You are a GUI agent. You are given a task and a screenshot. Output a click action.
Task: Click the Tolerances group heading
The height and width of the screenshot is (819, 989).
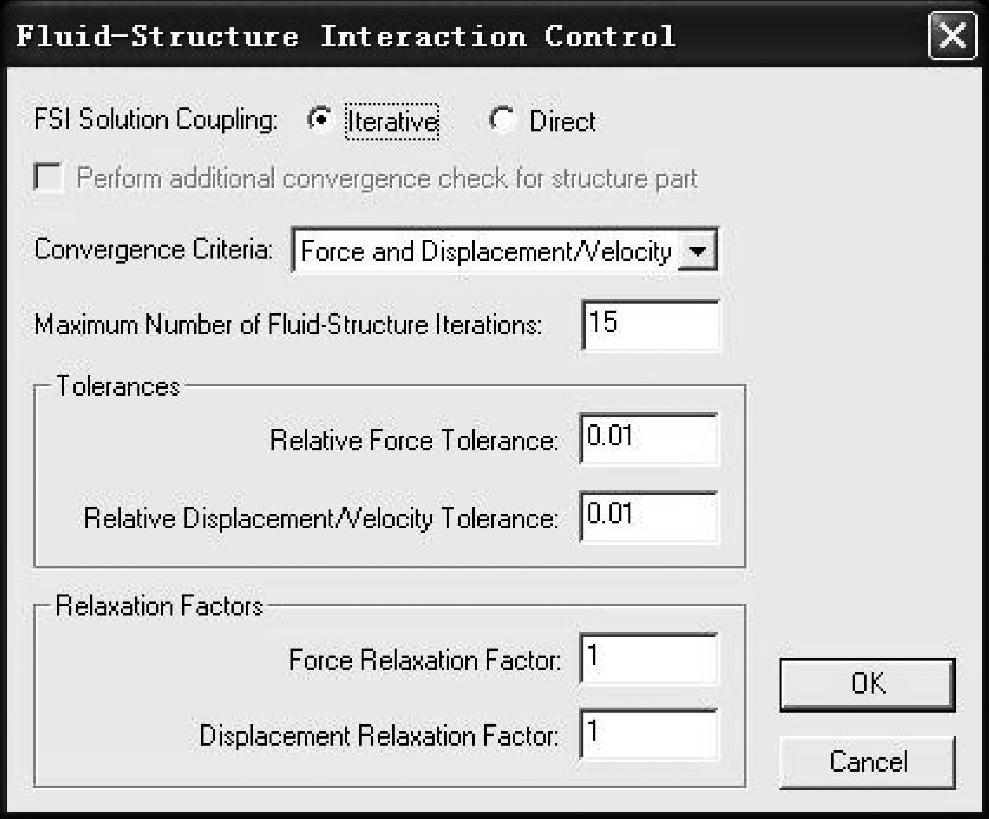pos(118,387)
